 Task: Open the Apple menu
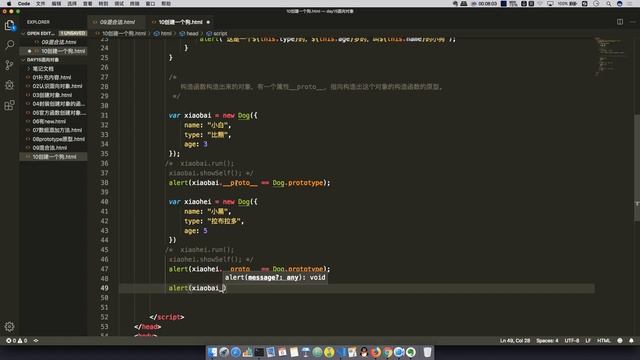tap(9, 4)
